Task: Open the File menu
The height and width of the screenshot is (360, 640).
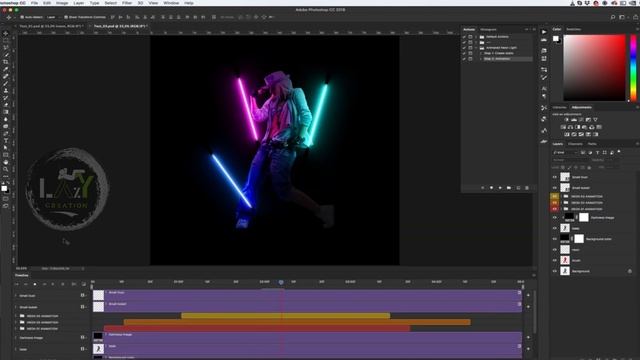Action: point(34,3)
